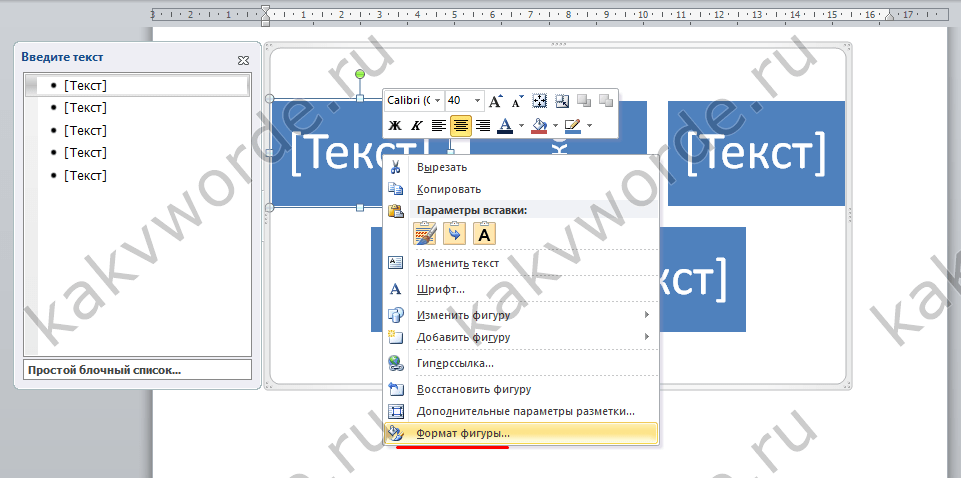Close the Введите текст pane
The image size is (961, 478).
[x=243, y=60]
